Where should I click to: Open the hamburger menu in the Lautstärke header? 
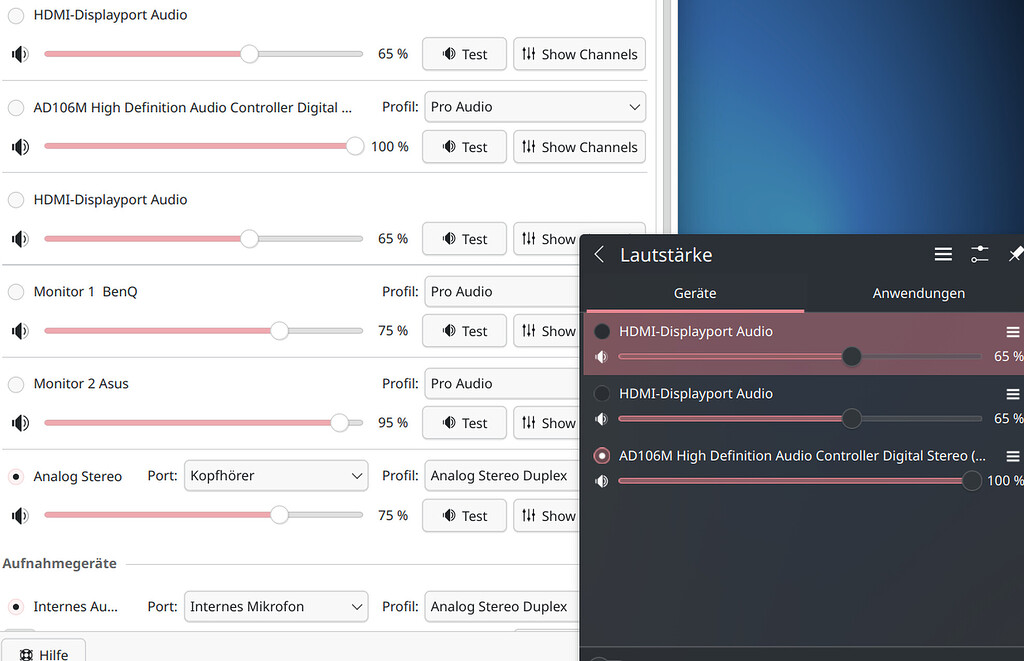click(x=943, y=254)
